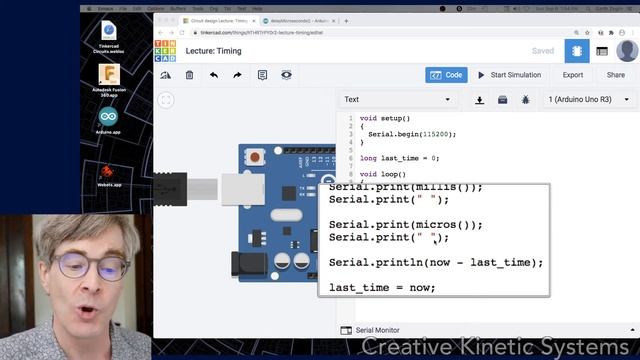
Task: Open the debugger bug icon
Action: [526, 100]
